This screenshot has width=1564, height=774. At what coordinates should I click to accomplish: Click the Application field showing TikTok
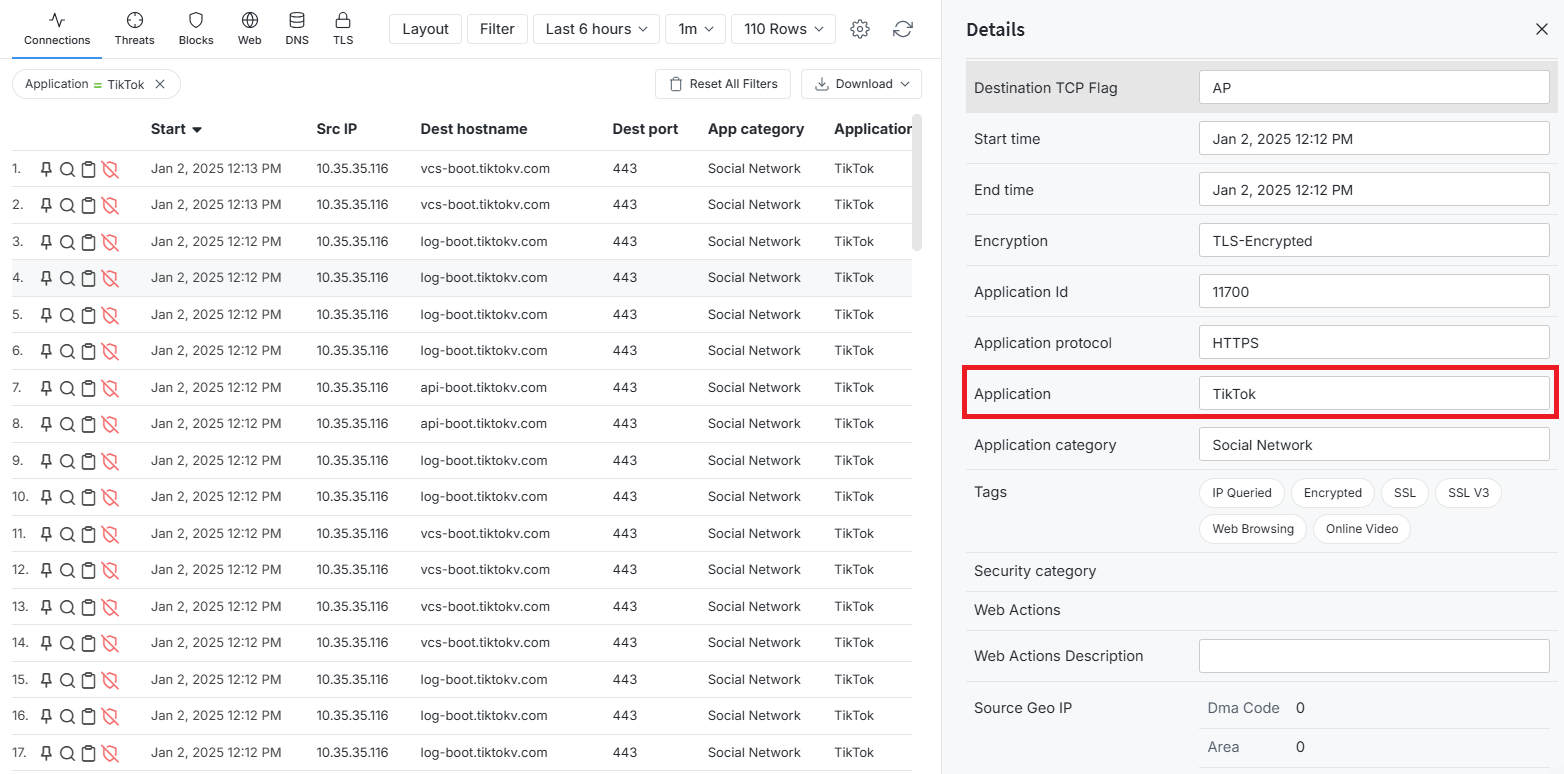[1374, 393]
